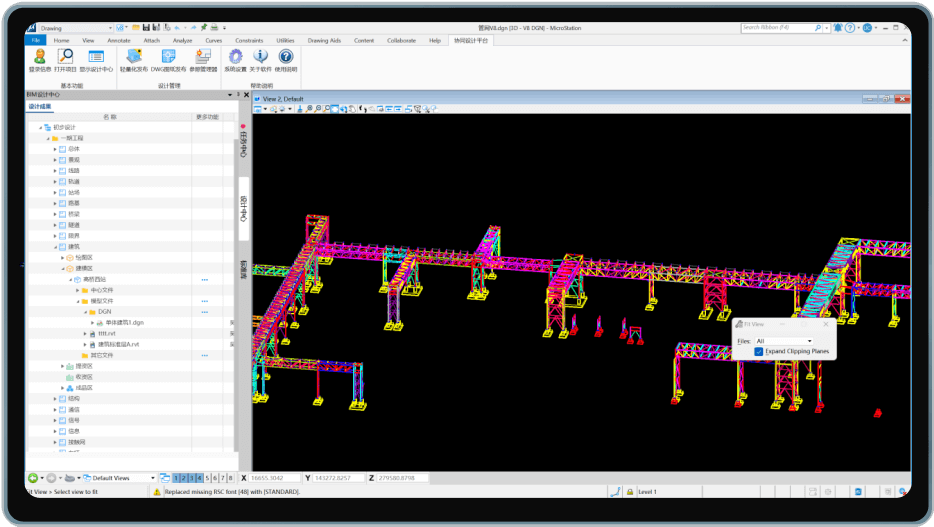The width and height of the screenshot is (934, 527).
Task: Click the Fit View icon in view toolbar
Action: pos(335,109)
